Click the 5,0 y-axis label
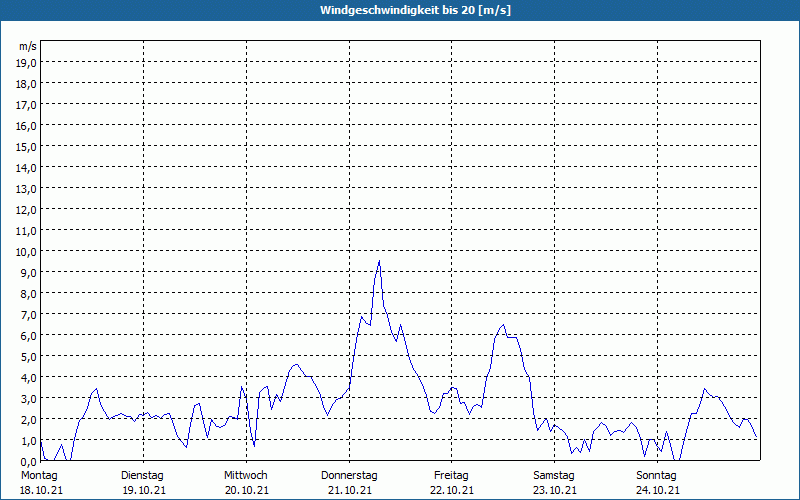Viewport: 800px width, 500px height. click(28, 357)
